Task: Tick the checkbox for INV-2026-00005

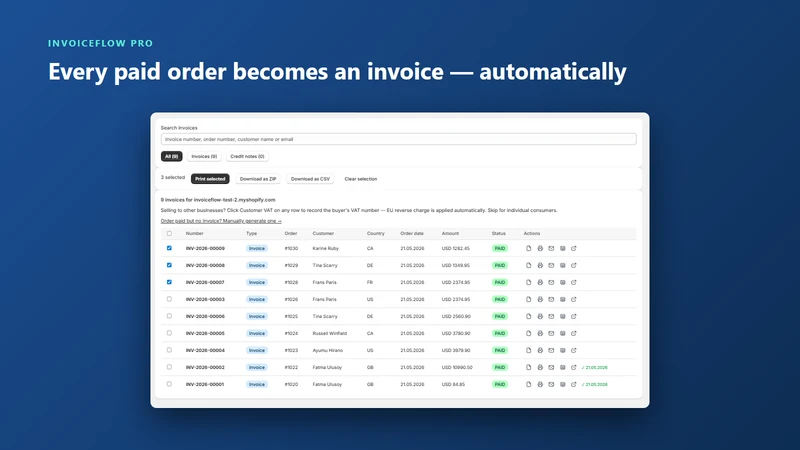Action: click(169, 333)
